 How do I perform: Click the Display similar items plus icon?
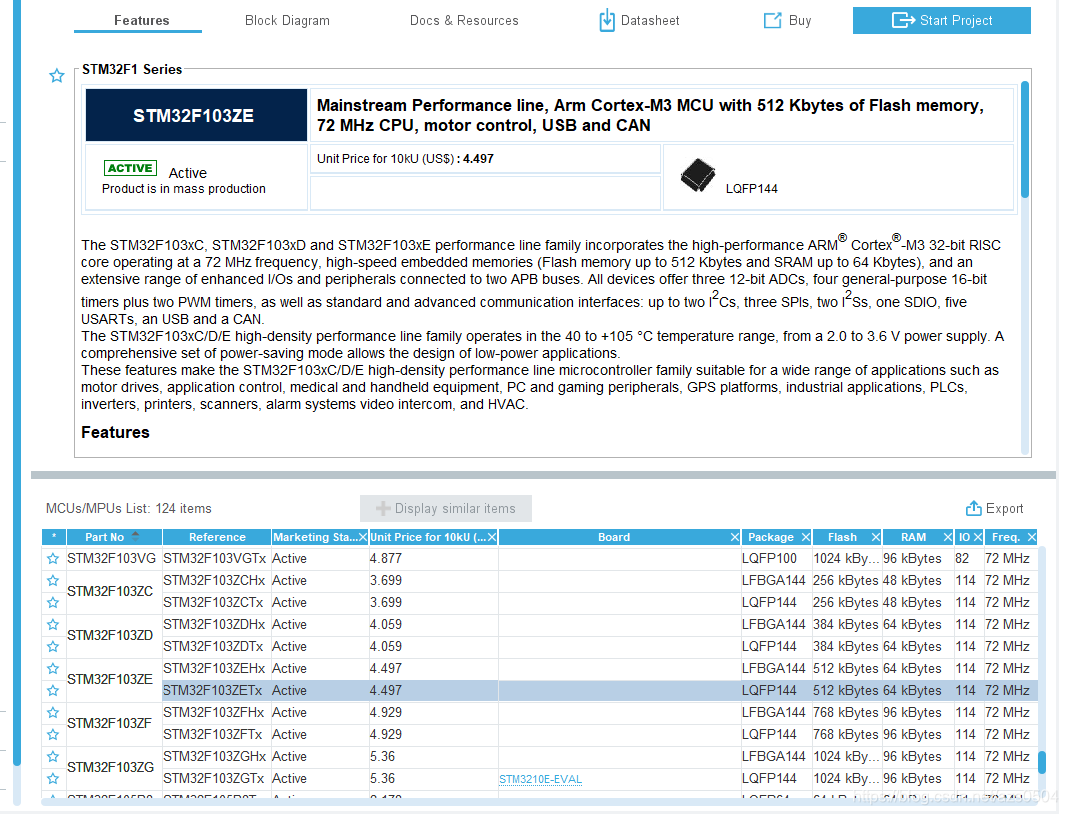pos(383,509)
